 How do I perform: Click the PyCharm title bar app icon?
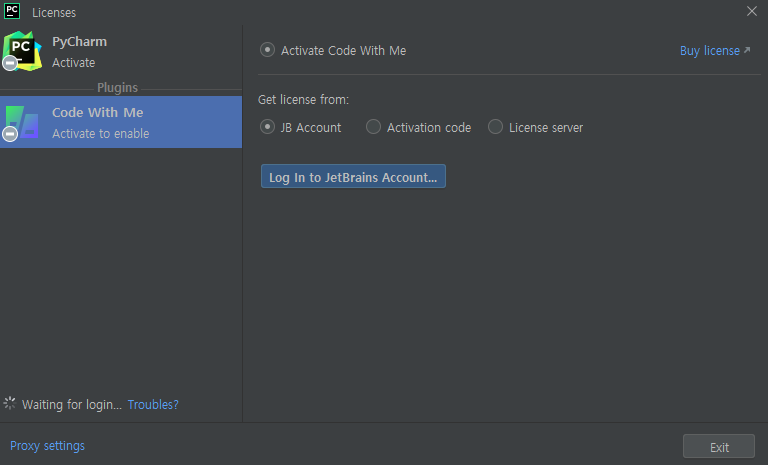coord(12,11)
